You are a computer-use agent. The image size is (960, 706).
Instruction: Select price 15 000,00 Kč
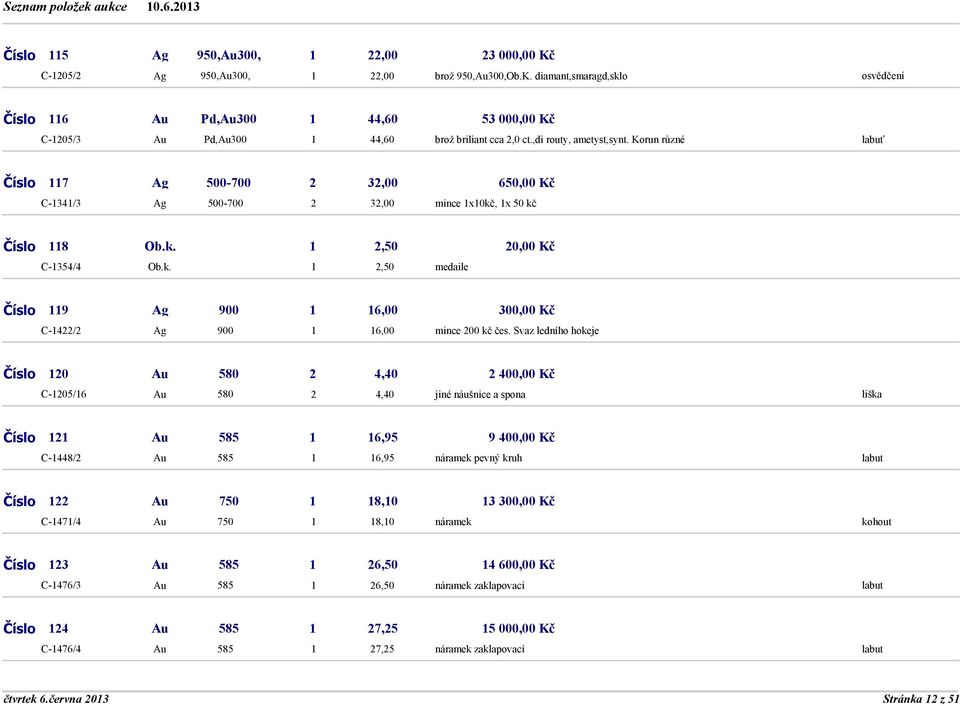[x=518, y=628]
